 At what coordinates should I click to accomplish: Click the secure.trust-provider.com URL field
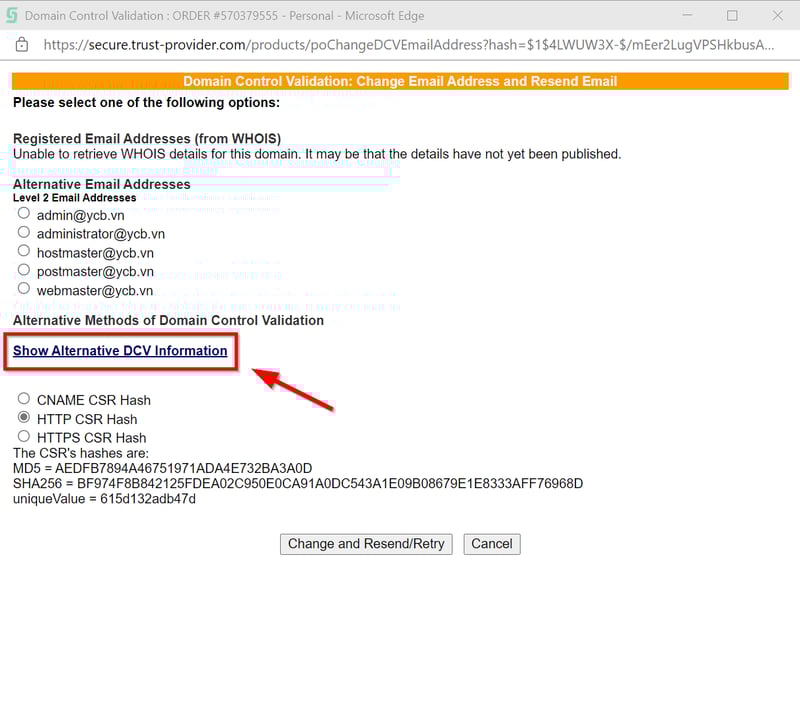(400, 45)
